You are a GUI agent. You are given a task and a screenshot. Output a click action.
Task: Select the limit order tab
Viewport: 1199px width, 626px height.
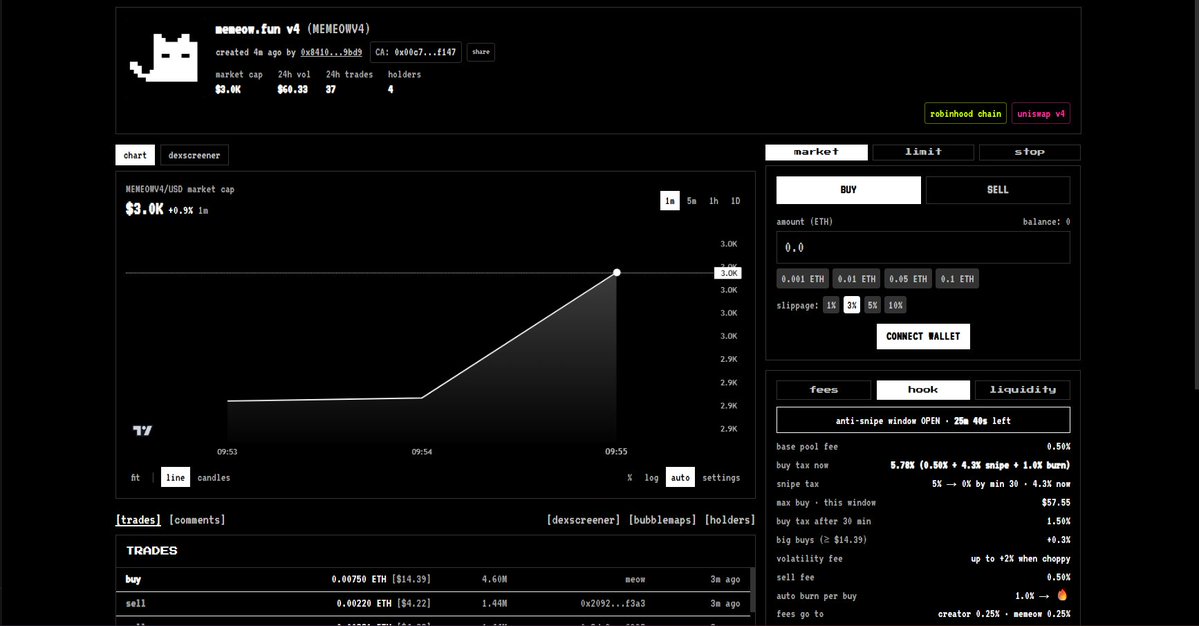point(923,152)
